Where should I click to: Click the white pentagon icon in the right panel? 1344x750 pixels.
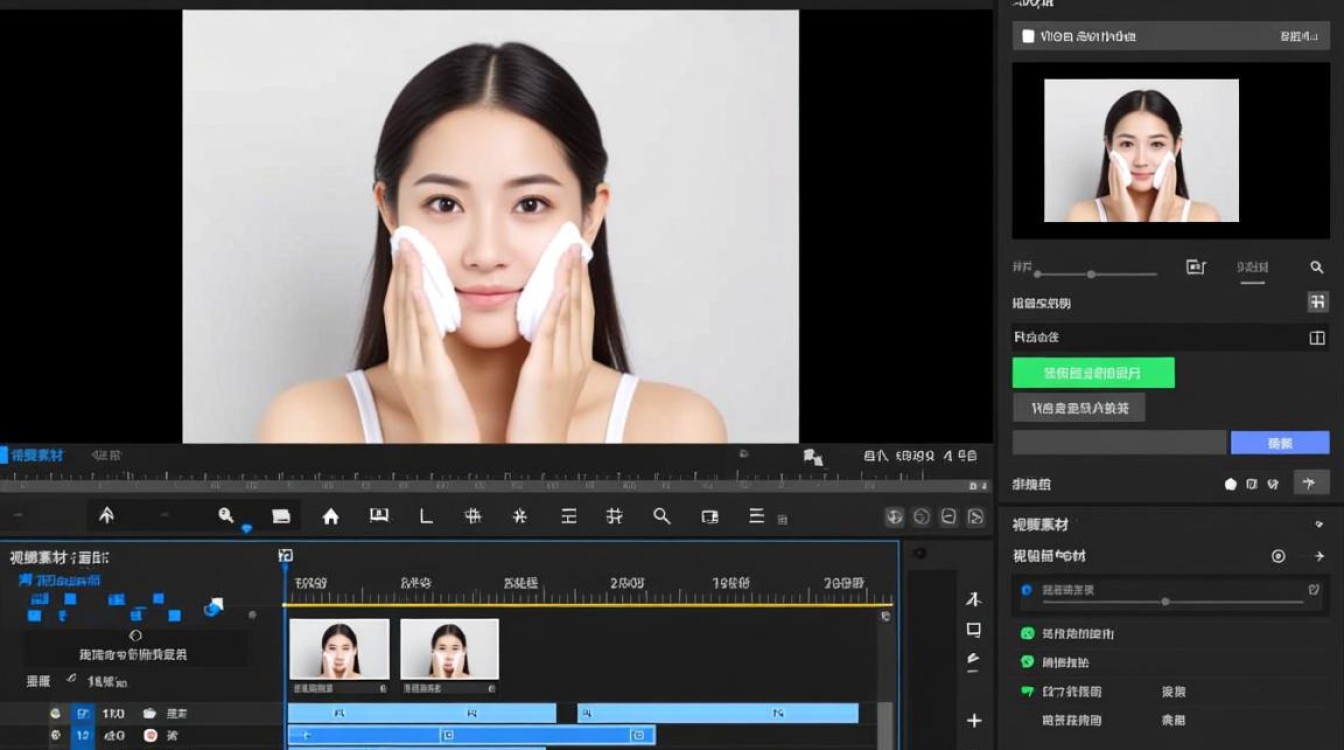(1231, 484)
